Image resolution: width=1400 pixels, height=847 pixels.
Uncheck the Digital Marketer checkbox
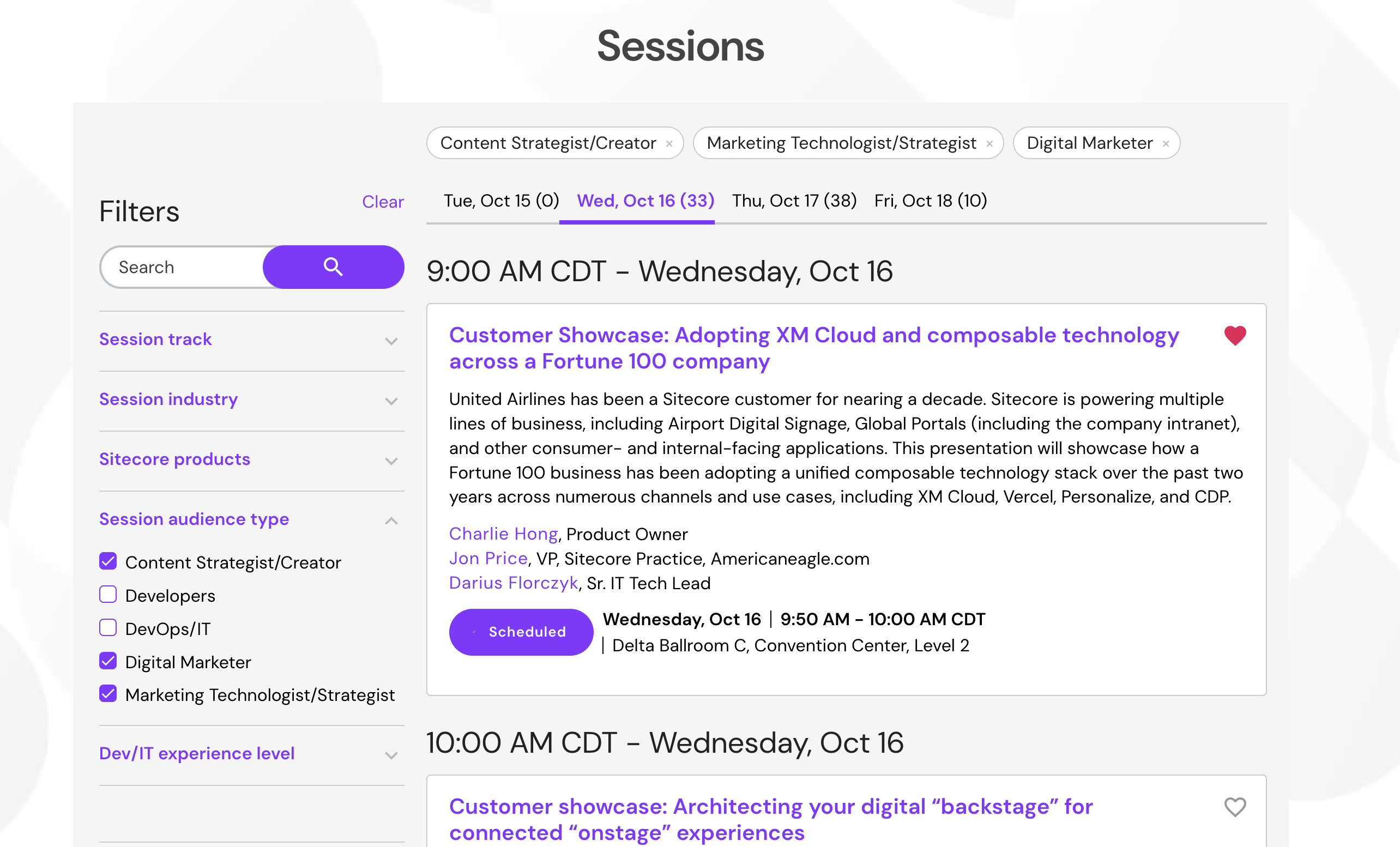coord(108,661)
